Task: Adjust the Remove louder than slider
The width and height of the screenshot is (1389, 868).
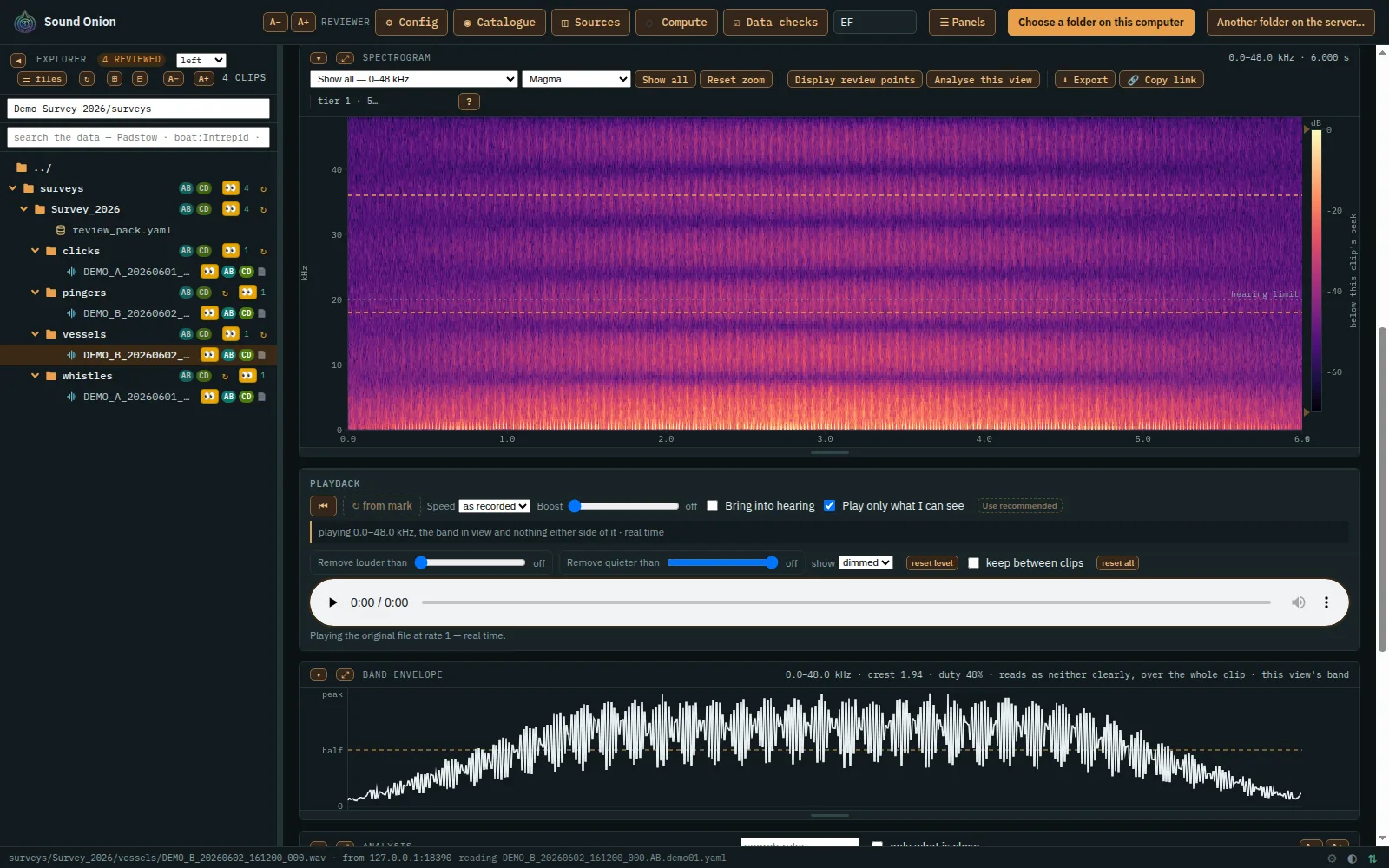Action: [470, 563]
